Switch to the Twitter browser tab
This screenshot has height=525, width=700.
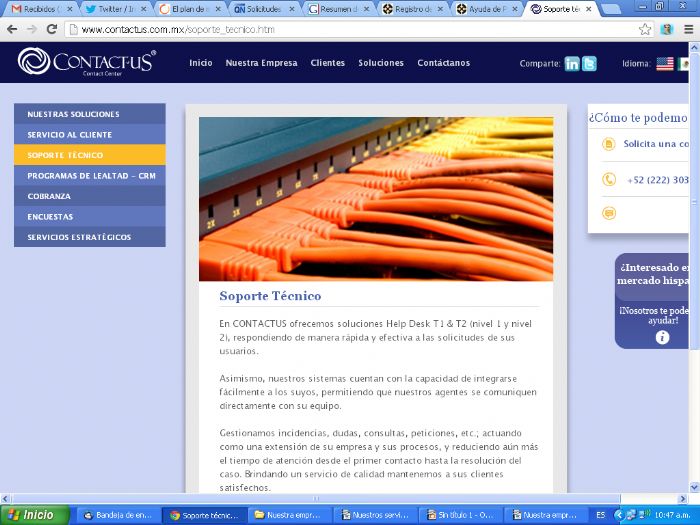click(x=116, y=9)
